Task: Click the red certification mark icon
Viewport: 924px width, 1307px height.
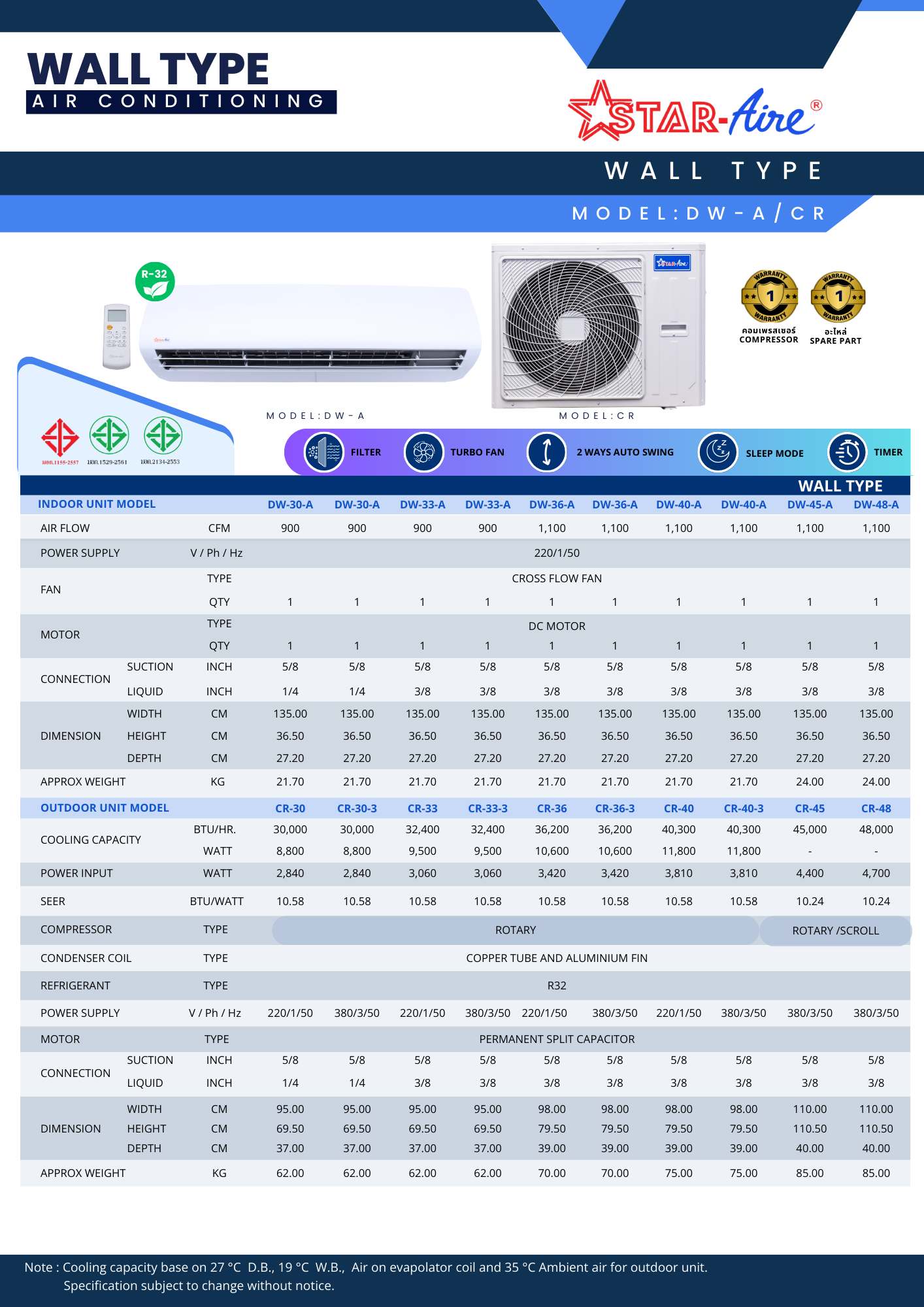Action: (60, 437)
